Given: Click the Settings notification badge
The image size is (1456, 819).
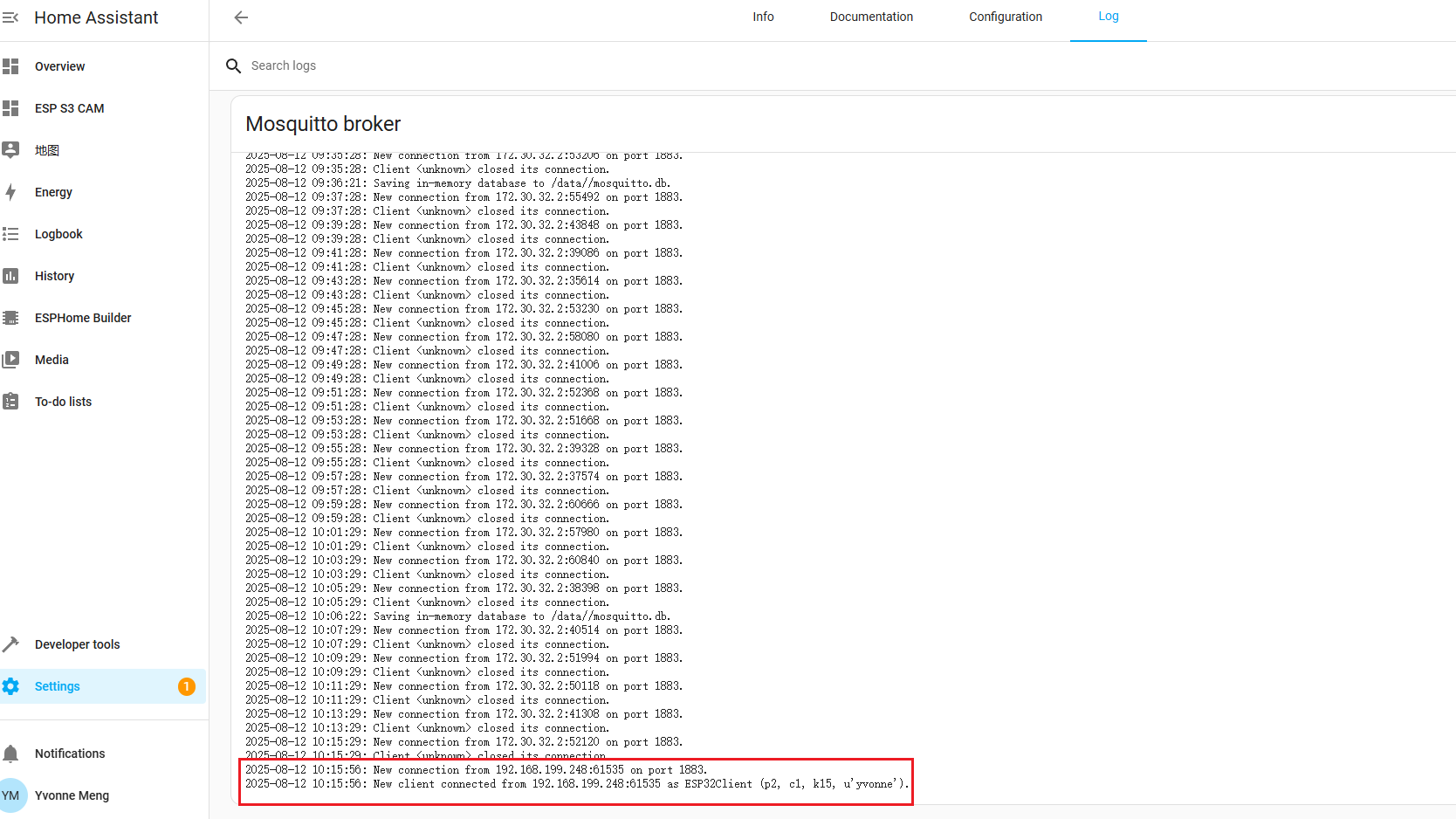Looking at the screenshot, I should (187, 686).
